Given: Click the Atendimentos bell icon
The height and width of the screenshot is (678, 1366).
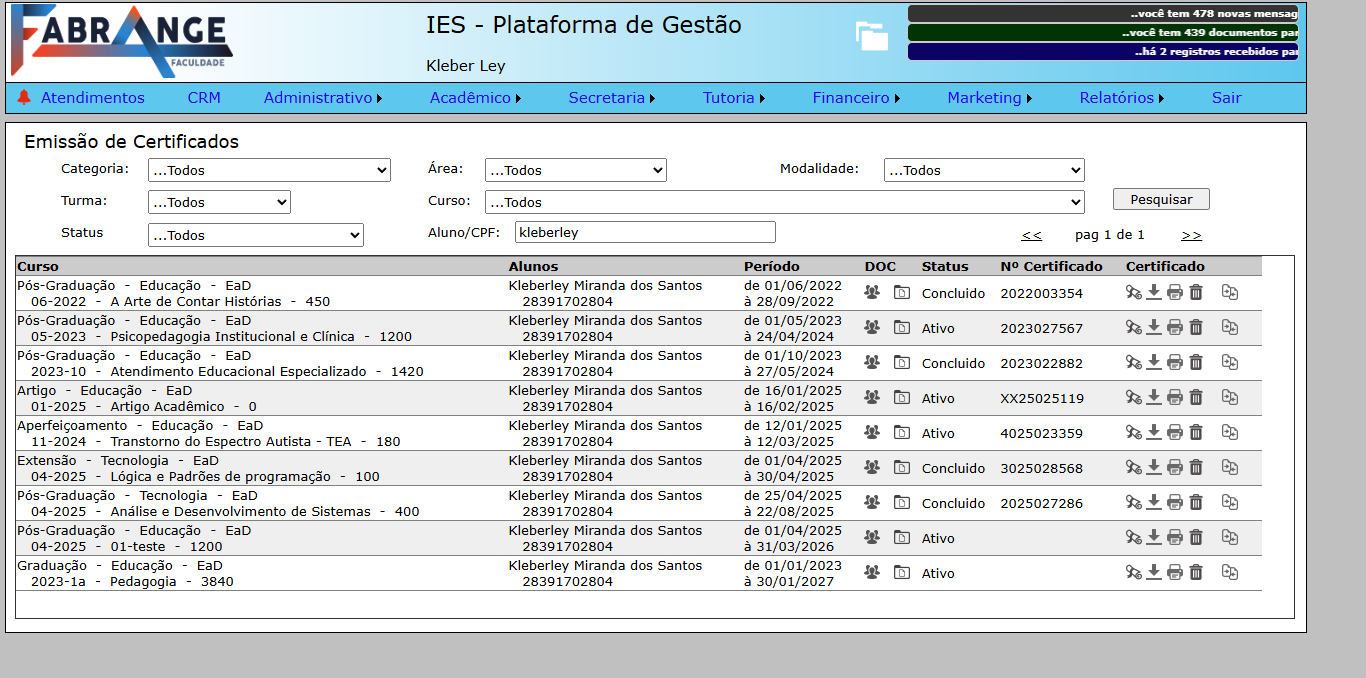Looking at the screenshot, I should (24, 97).
